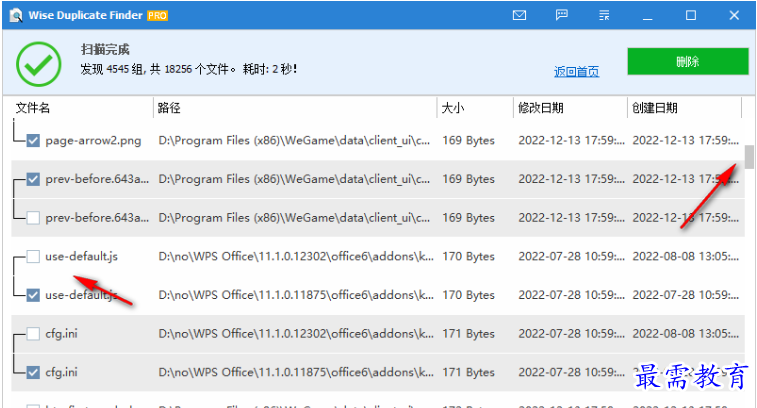Image resolution: width=757 pixels, height=408 pixels.
Task: Click the green scan complete checkmark icon
Action: 39,64
